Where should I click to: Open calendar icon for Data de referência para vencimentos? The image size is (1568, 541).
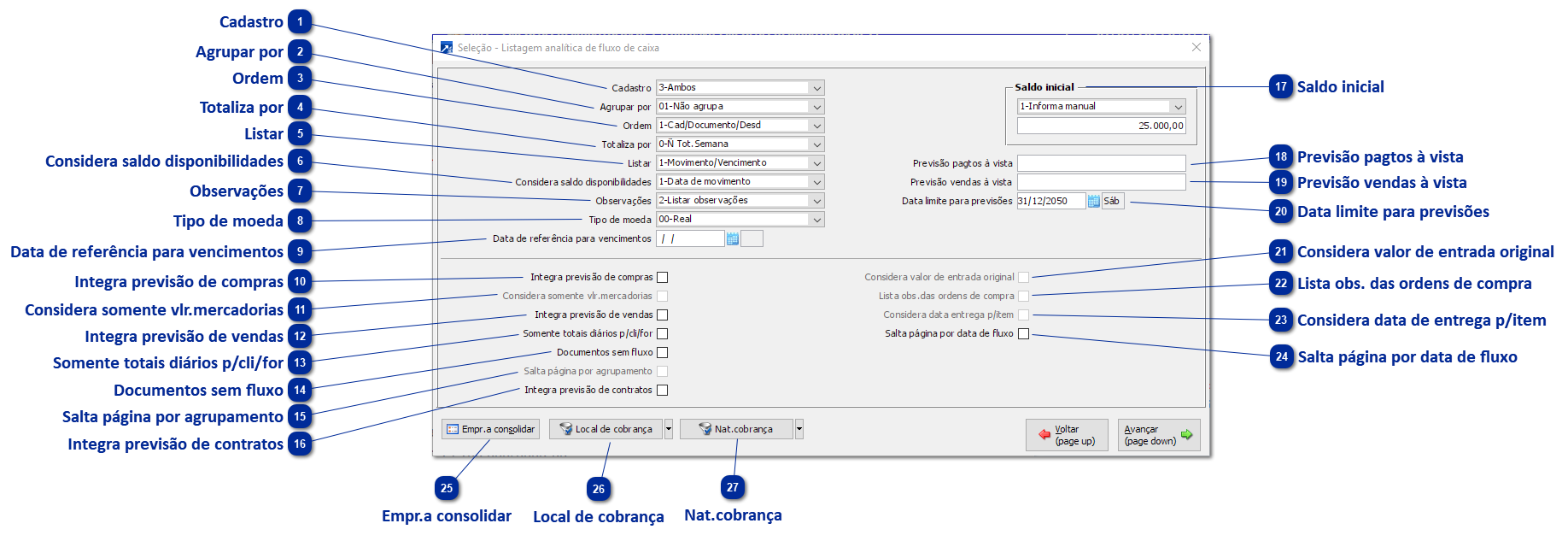pos(732,239)
